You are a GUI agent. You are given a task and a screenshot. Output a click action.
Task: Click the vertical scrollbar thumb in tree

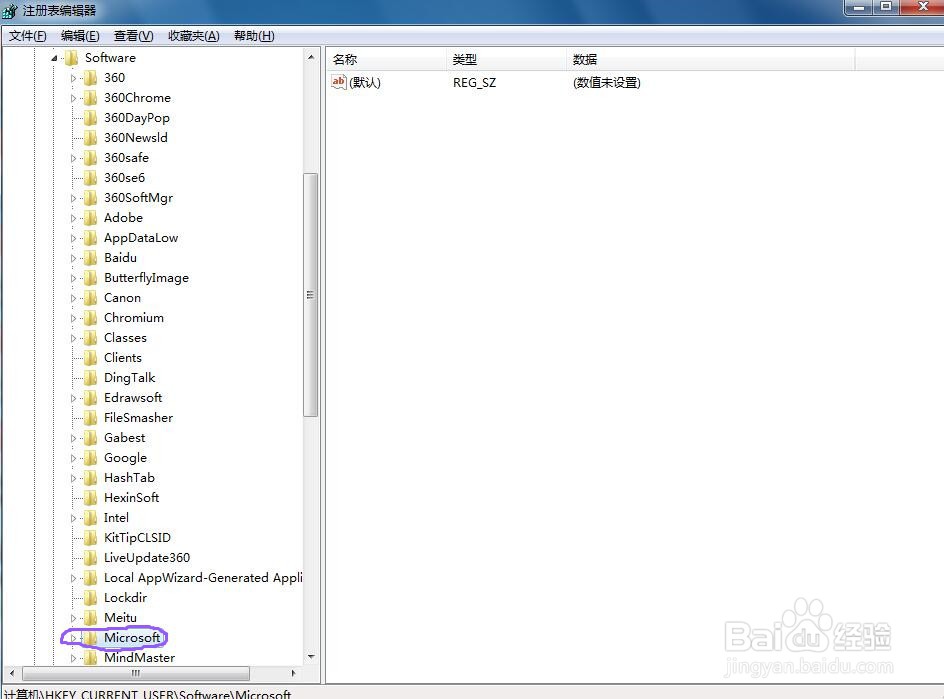click(311, 294)
